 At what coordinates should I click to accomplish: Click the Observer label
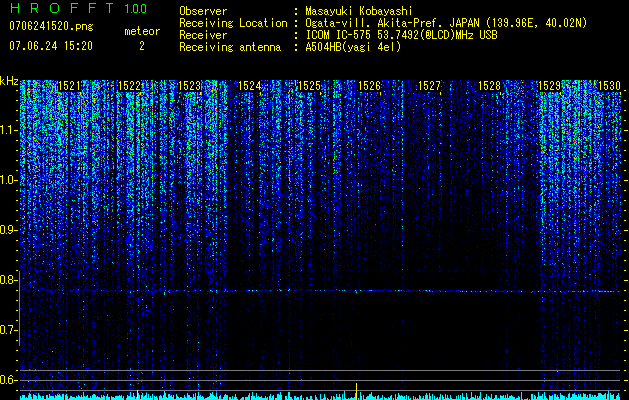[203, 11]
